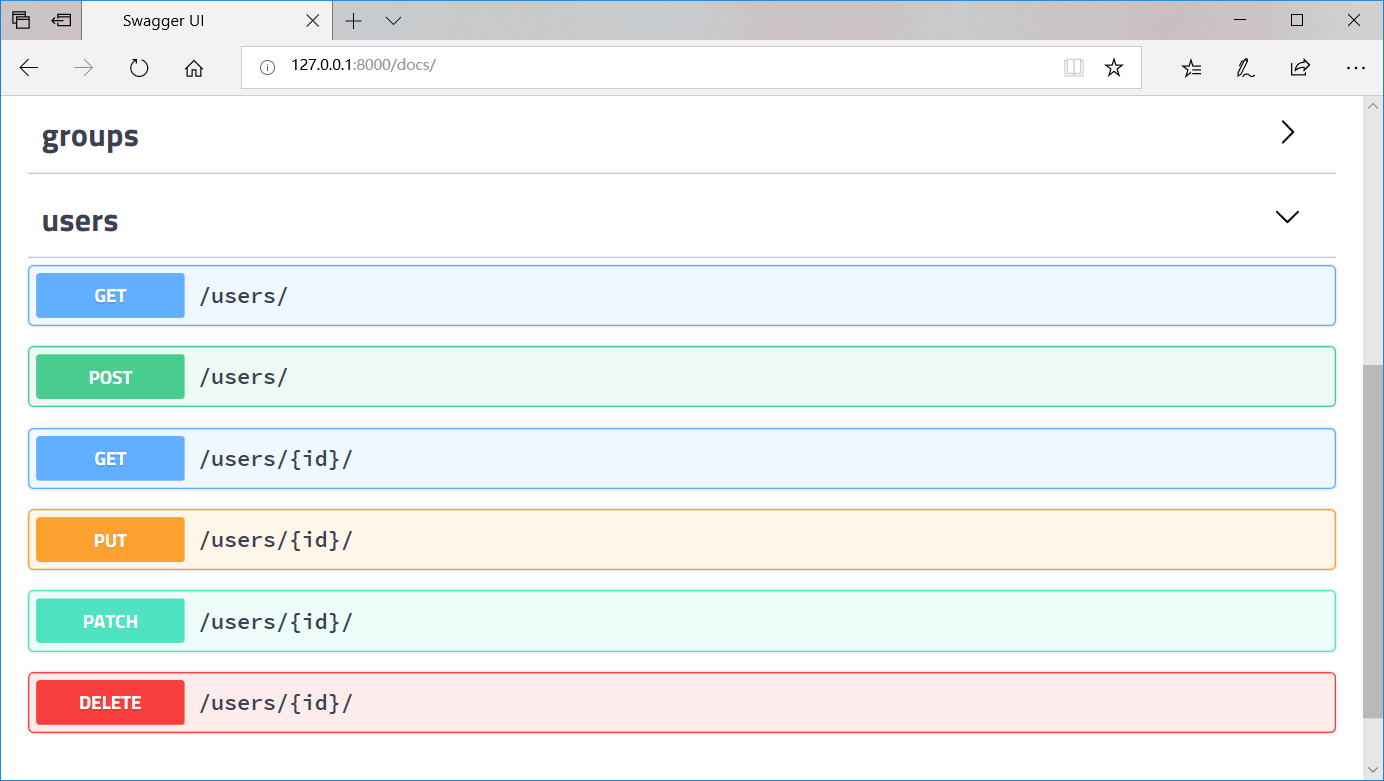Share this page icon
Image resolution: width=1384 pixels, height=781 pixels.
click(1300, 68)
